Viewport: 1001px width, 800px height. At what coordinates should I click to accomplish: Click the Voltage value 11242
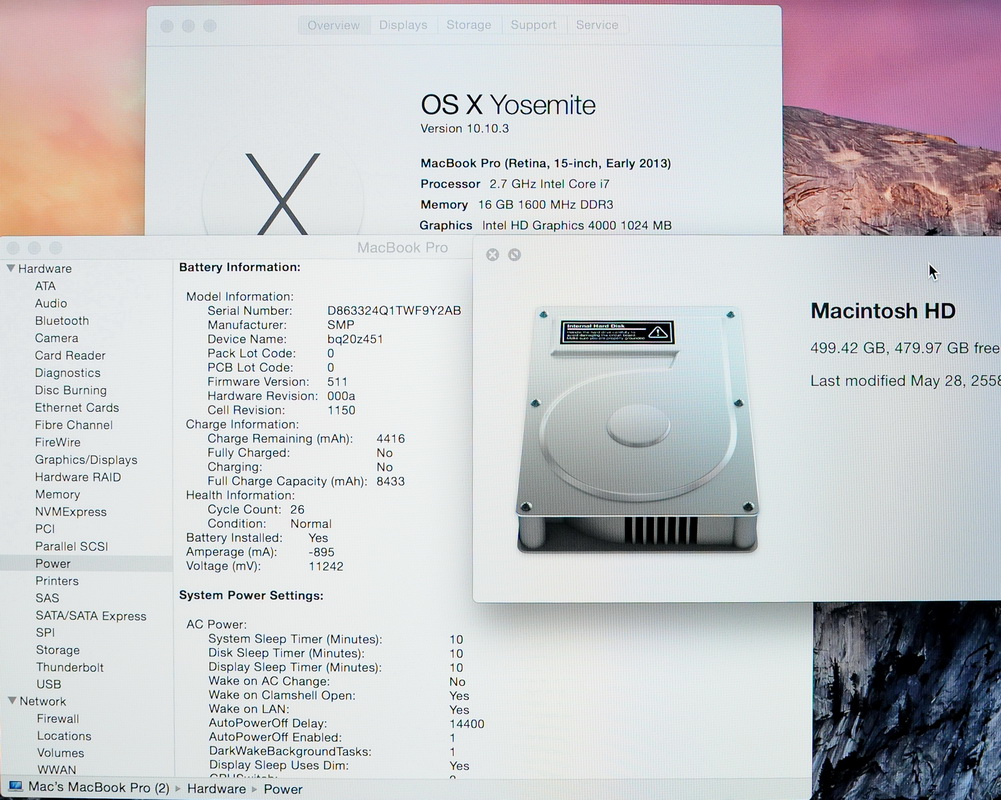click(326, 566)
